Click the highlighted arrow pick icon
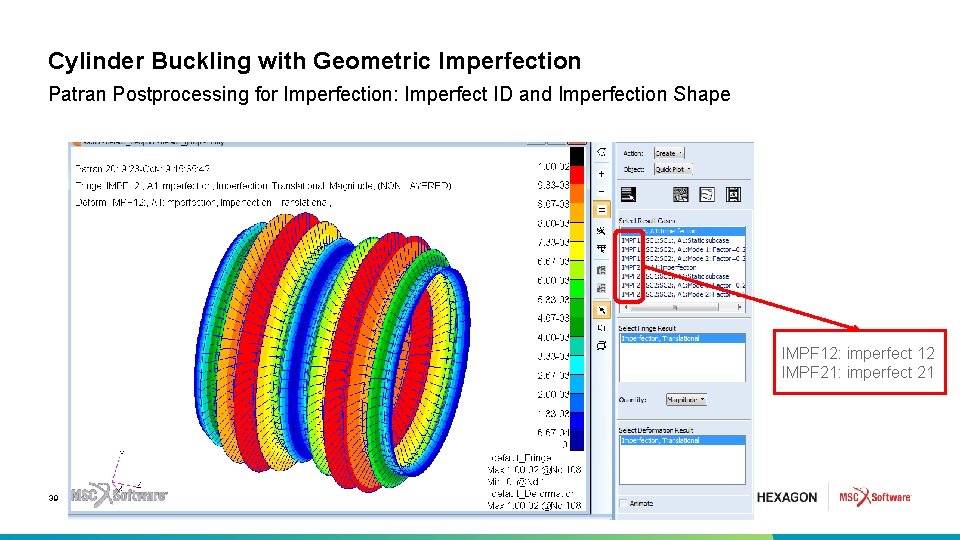The height and width of the screenshot is (540, 960). [601, 310]
